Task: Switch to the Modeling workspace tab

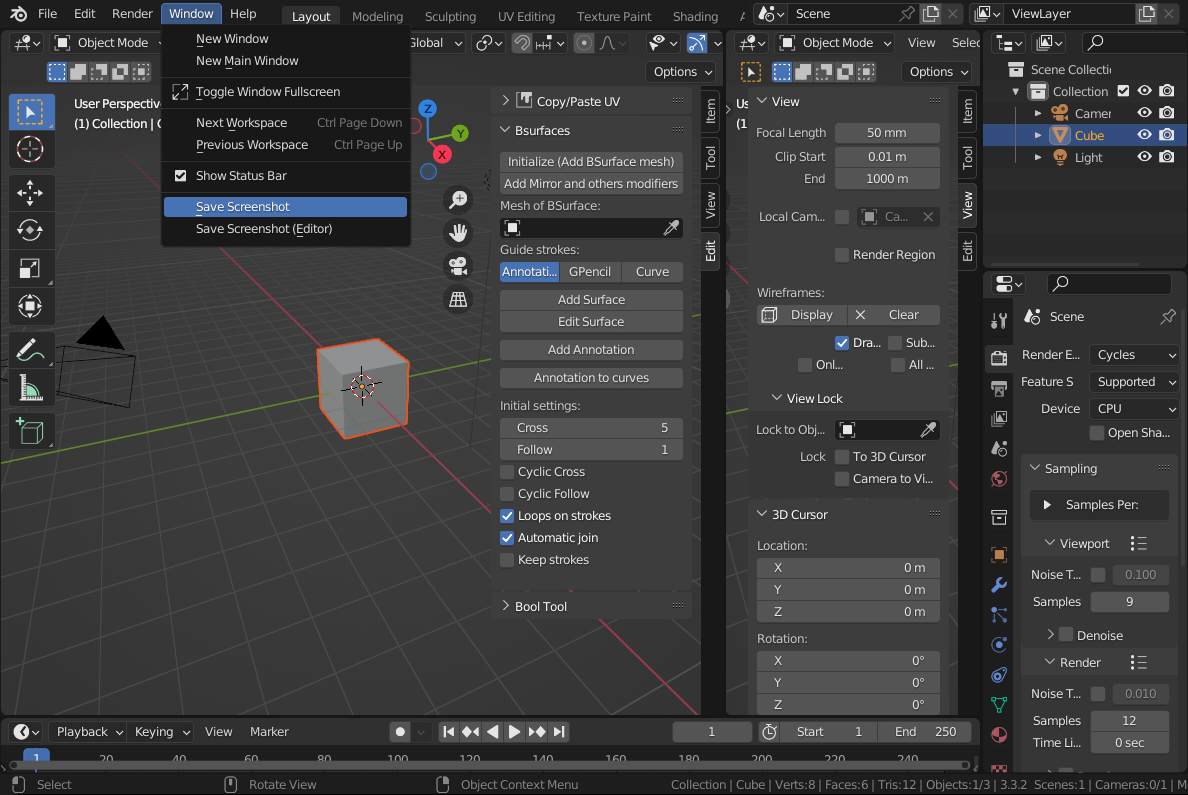Action: [377, 16]
